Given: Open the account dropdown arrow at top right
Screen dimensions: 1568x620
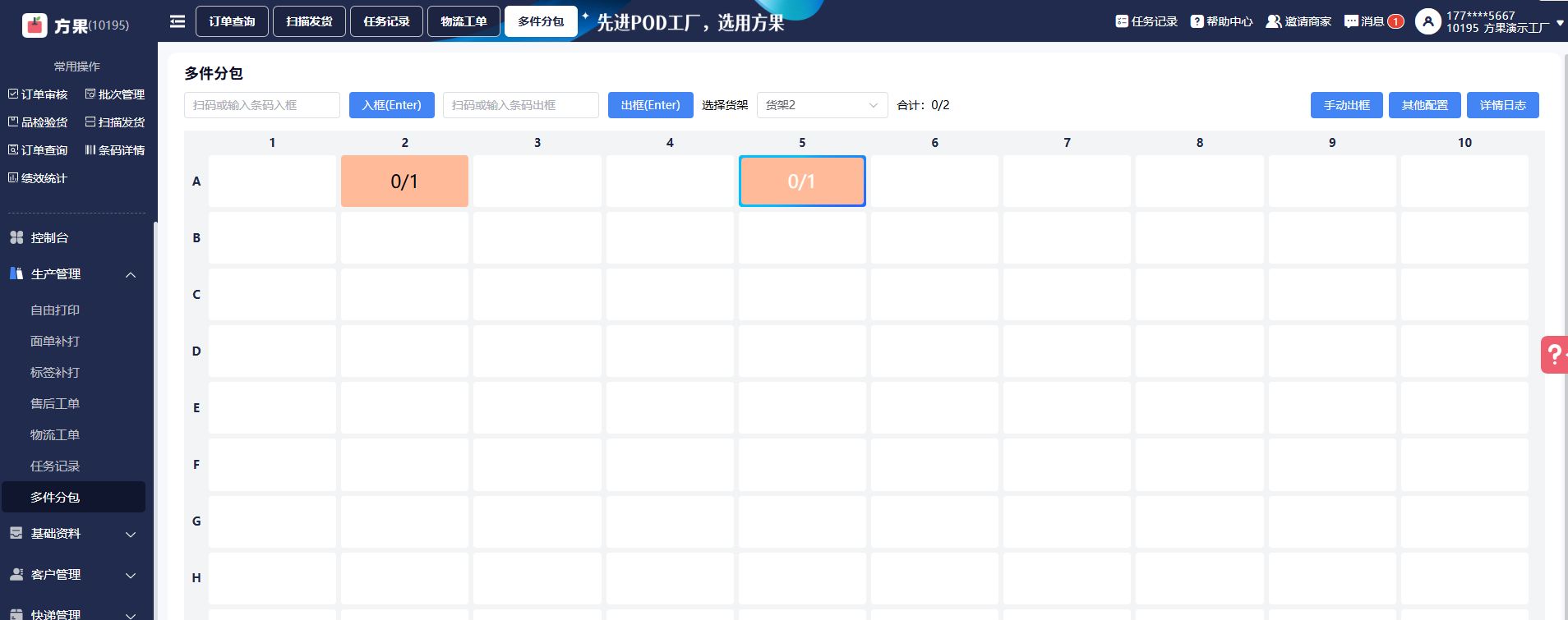Looking at the screenshot, I should 1560,23.
